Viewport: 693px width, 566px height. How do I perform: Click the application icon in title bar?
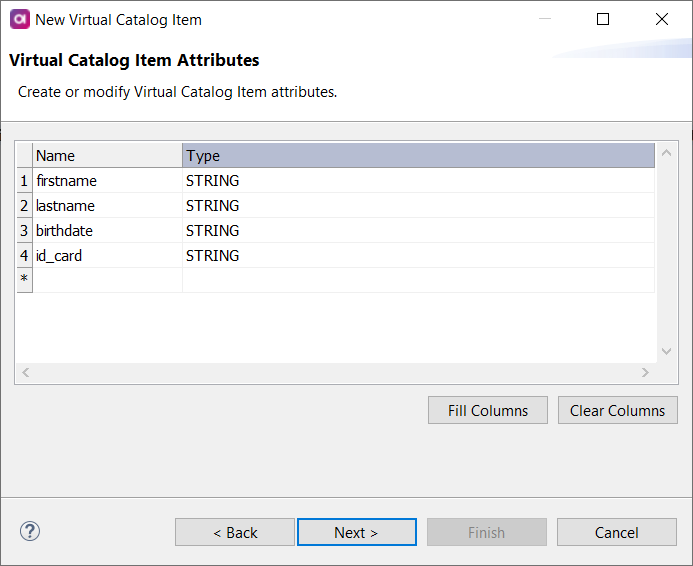pos(18,19)
